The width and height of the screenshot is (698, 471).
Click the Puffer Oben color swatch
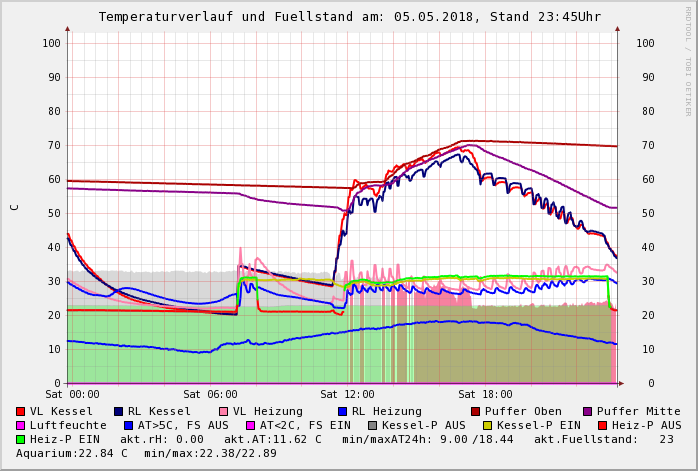tap(475, 411)
